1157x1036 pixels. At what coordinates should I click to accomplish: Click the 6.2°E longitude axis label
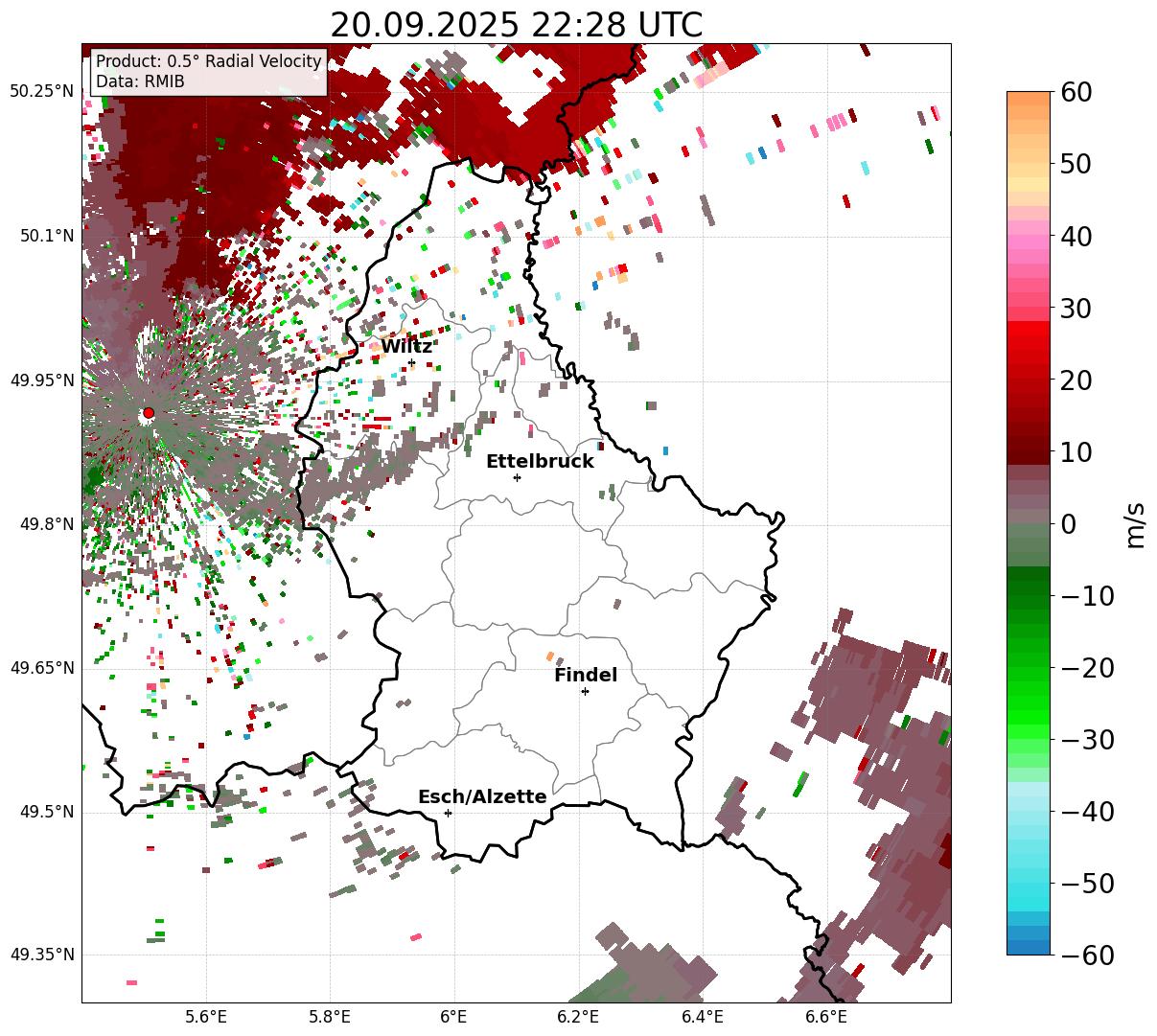pyautogui.click(x=578, y=1016)
